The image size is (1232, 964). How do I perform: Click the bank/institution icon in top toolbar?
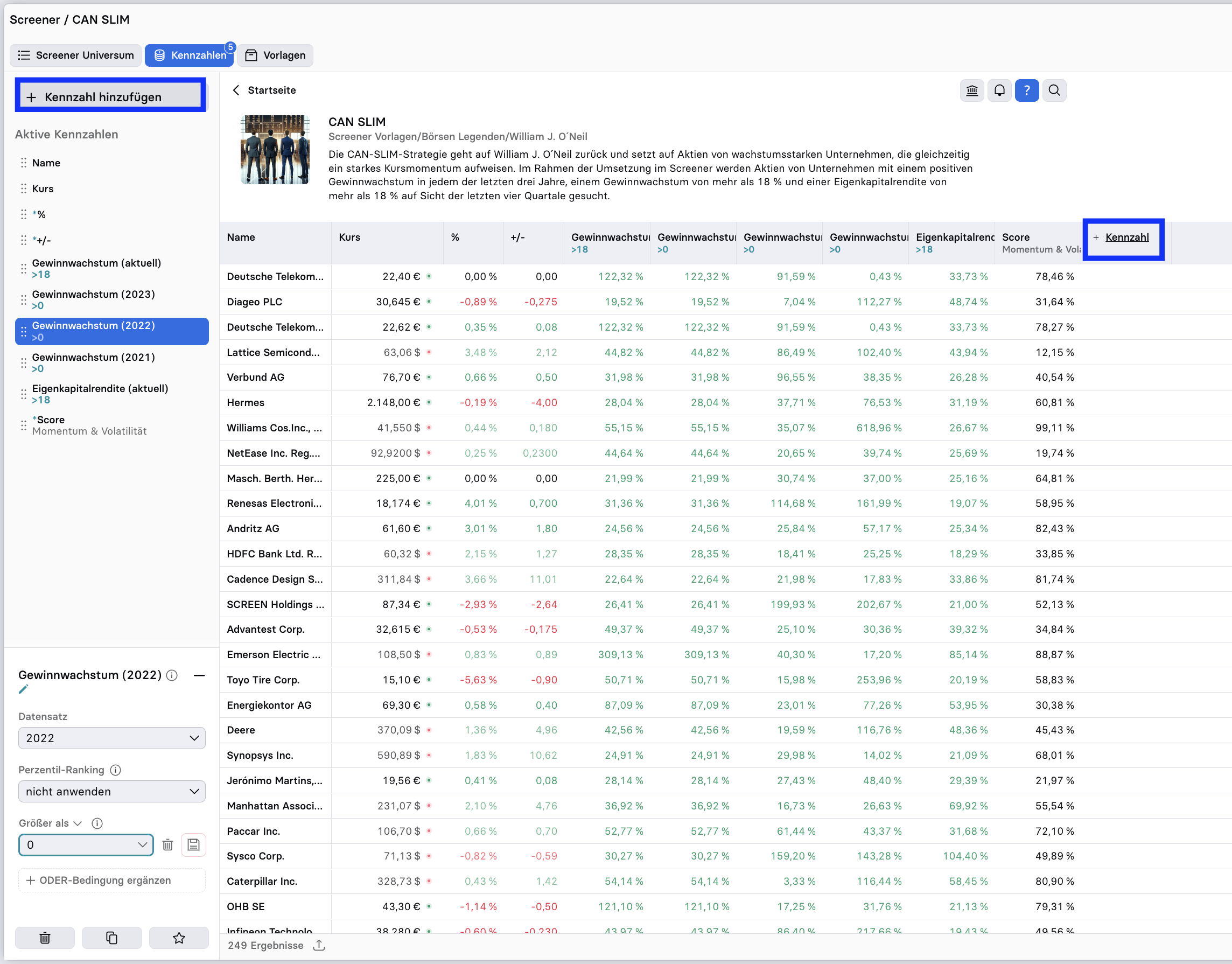point(972,90)
